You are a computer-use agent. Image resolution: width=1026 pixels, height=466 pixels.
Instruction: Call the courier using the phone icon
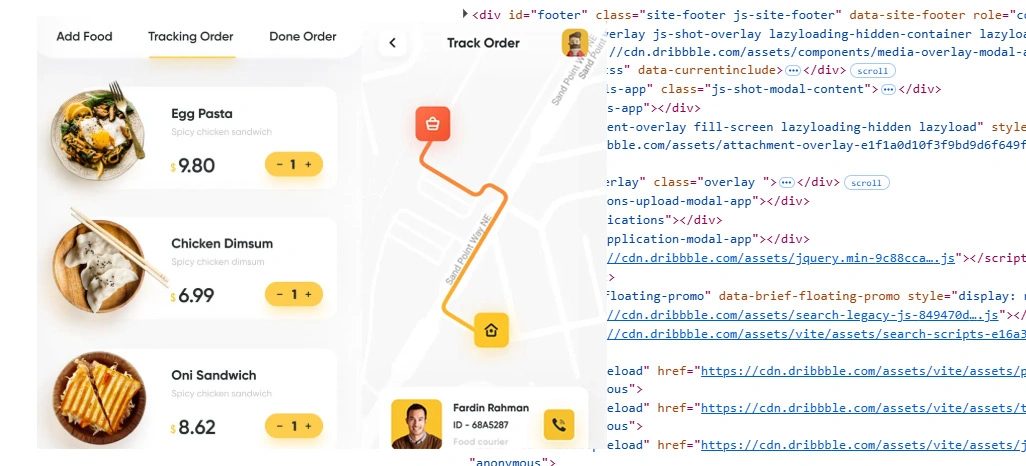click(x=558, y=425)
